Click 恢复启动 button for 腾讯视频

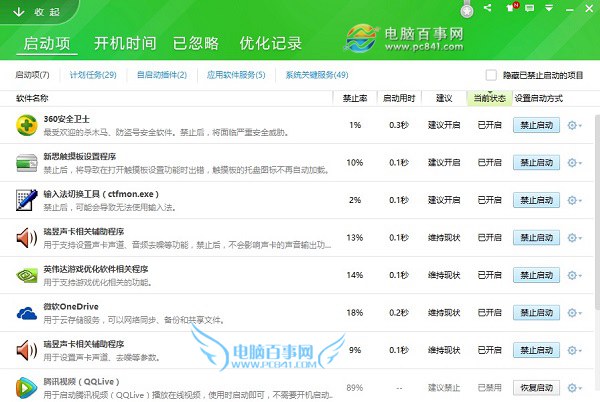pos(535,387)
